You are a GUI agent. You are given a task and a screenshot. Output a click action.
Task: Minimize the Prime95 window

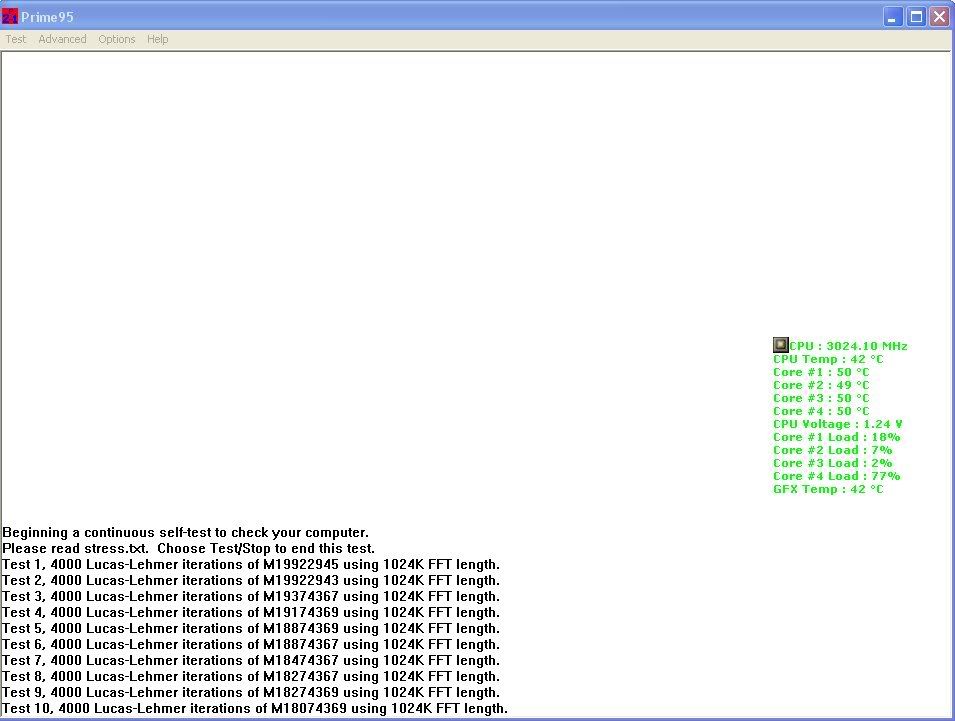pos(893,17)
